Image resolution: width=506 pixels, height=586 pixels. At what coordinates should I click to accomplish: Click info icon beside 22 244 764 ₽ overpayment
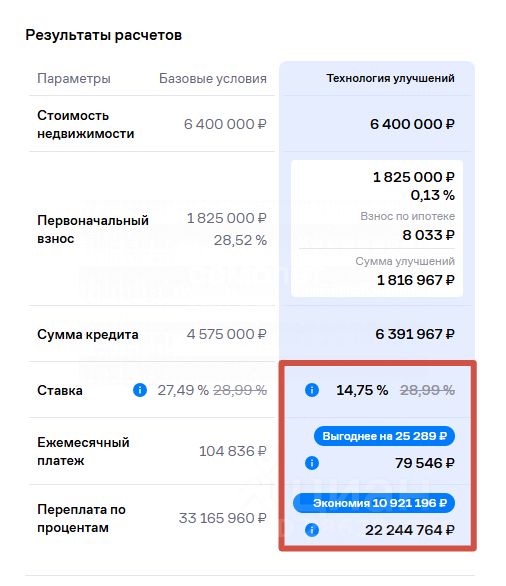(x=312, y=530)
